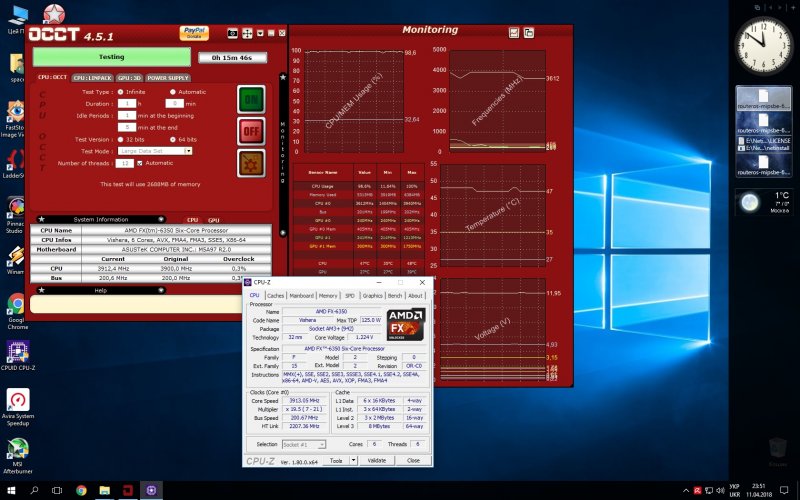
Task: Collapse the System Information section
Action: pos(161,218)
